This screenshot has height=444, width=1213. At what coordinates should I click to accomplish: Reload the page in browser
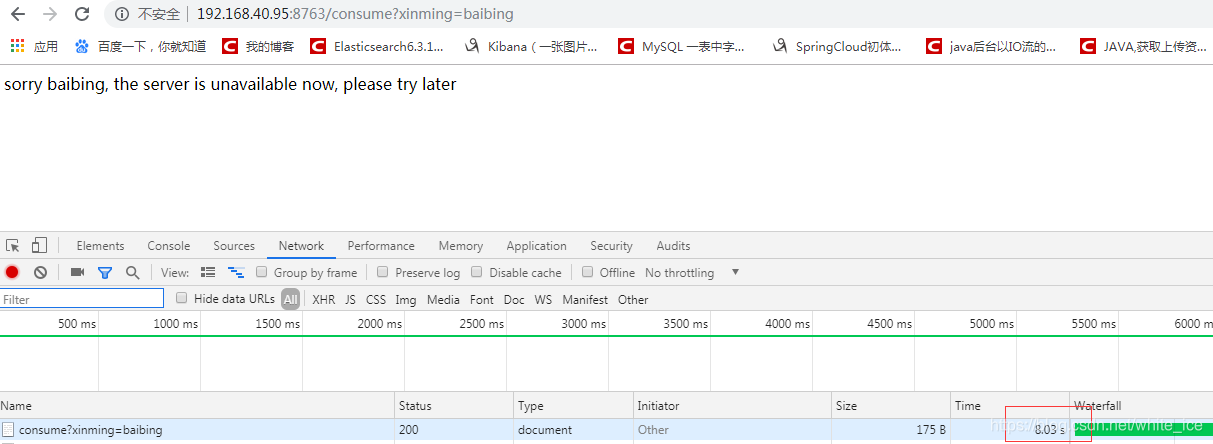82,14
